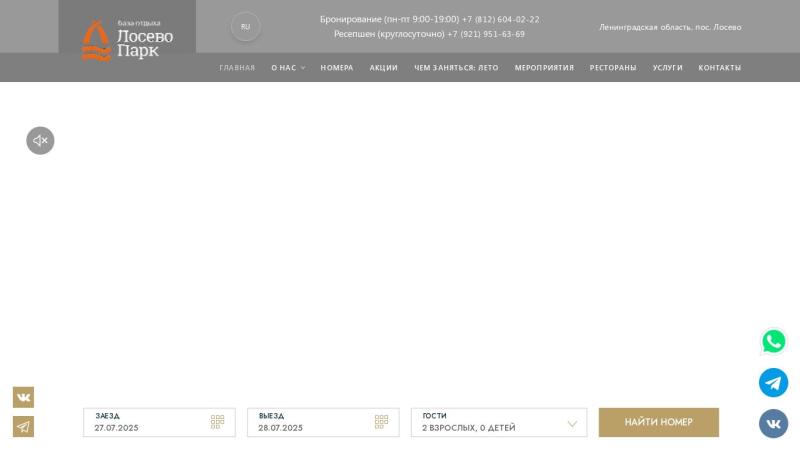Expand the О нас menu
800x450 pixels.
point(288,68)
